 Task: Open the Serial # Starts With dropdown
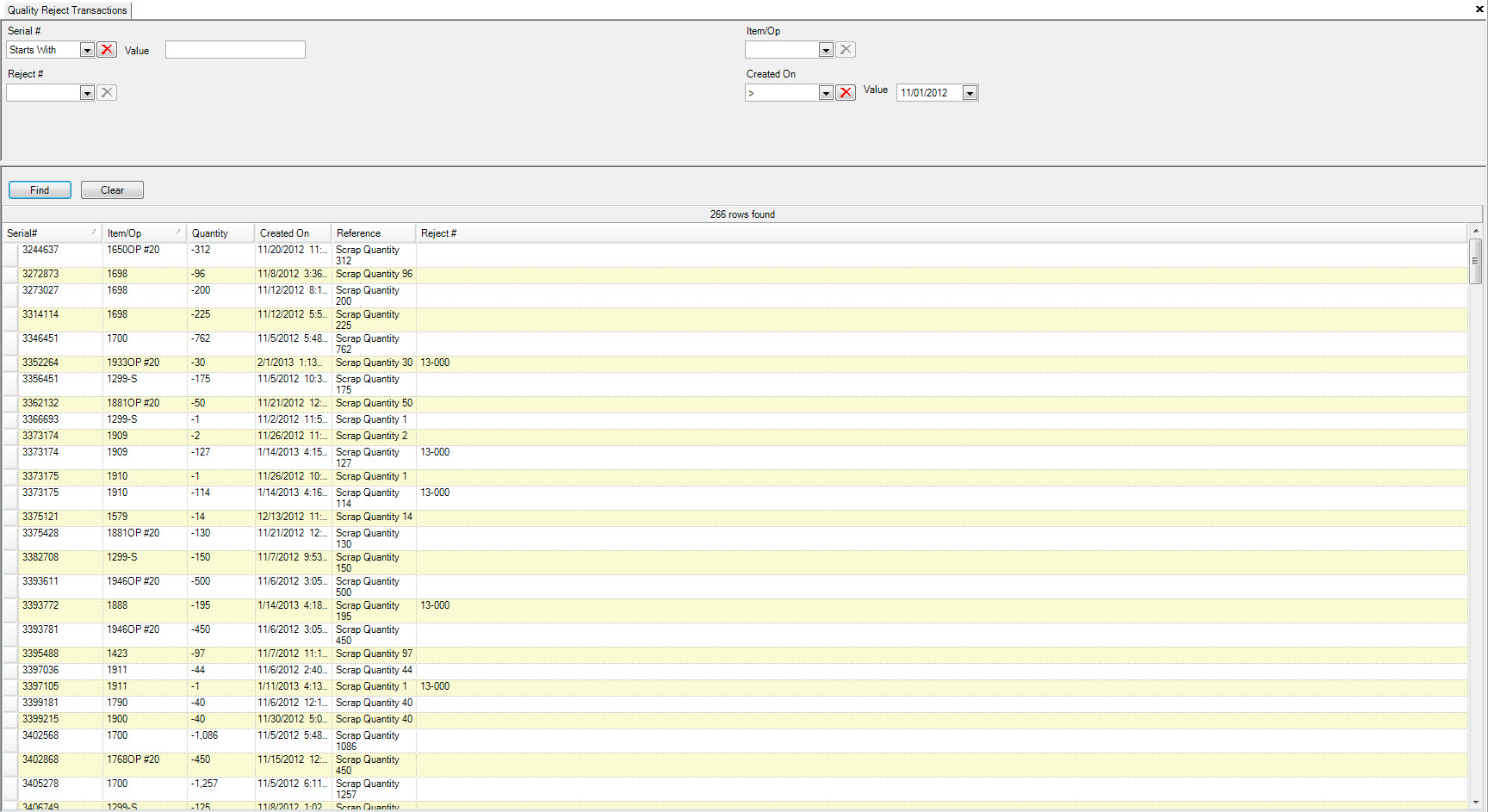[87, 50]
